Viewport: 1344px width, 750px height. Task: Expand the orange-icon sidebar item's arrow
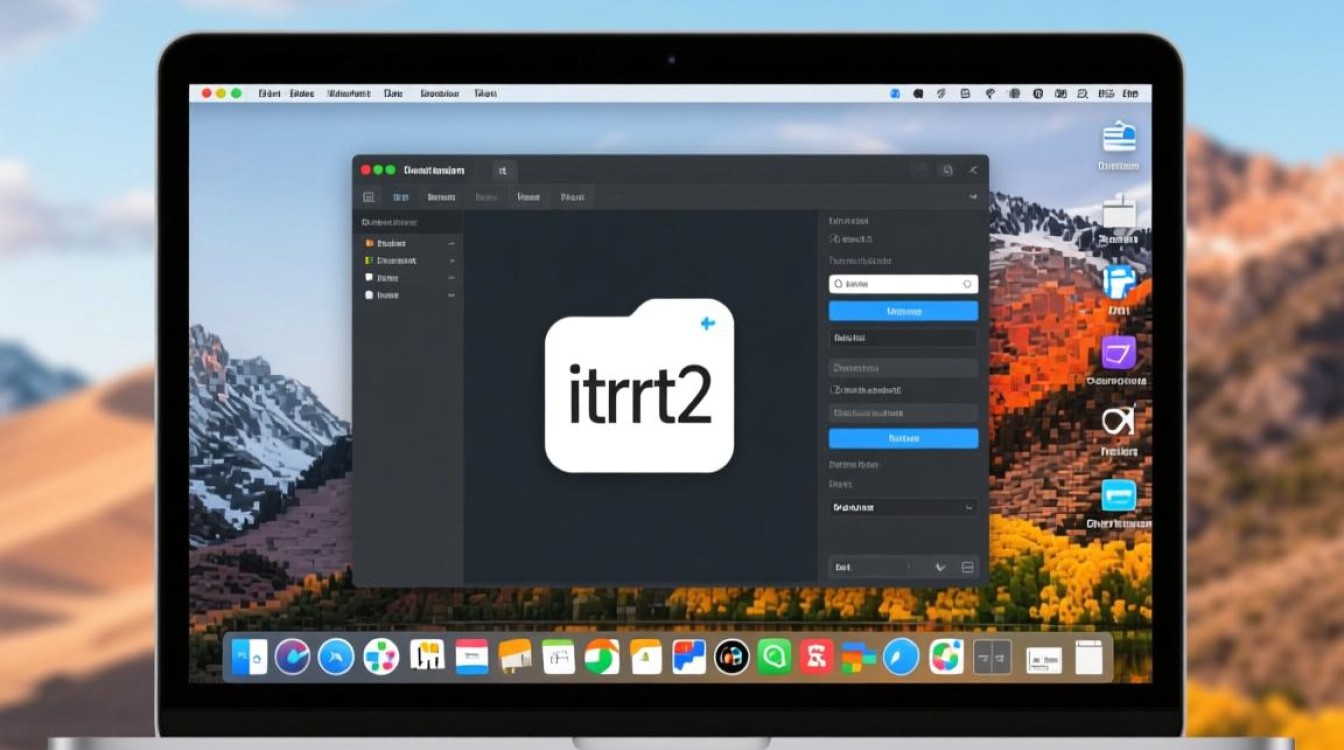pos(452,243)
